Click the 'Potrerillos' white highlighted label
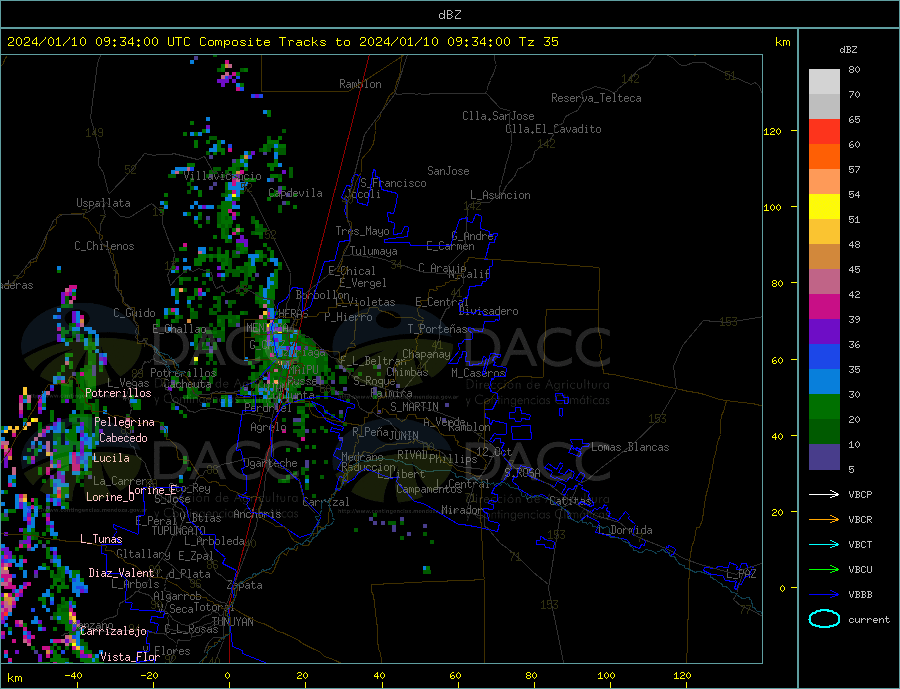 (118, 393)
